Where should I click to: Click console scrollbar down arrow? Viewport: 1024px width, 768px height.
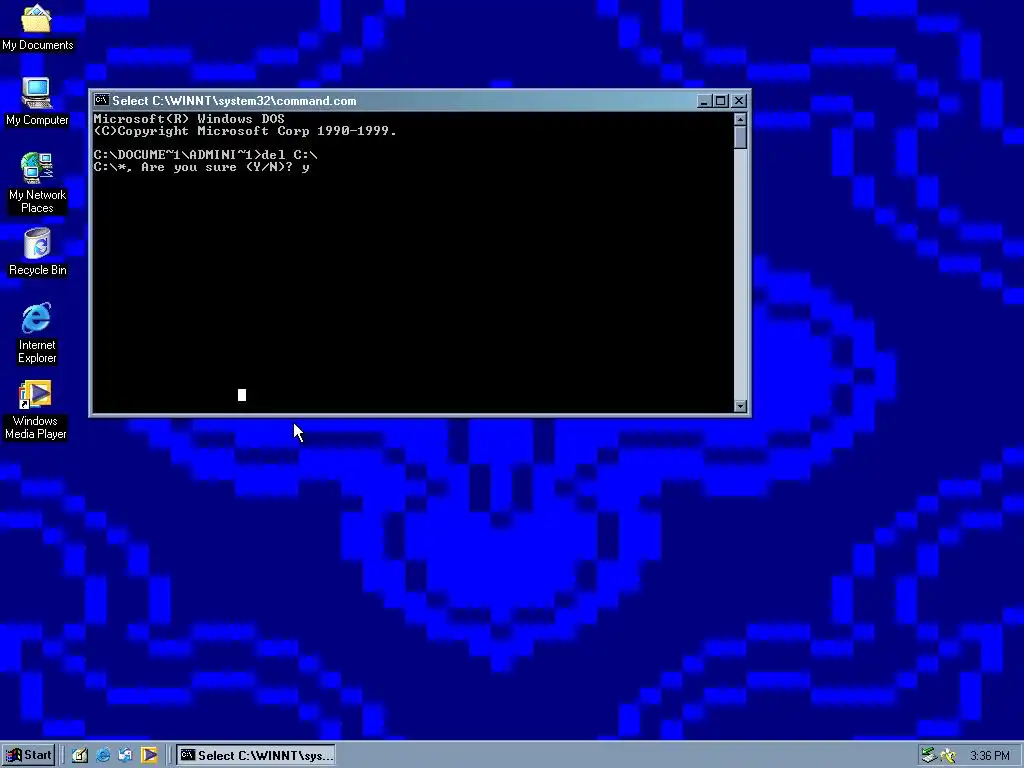point(740,406)
